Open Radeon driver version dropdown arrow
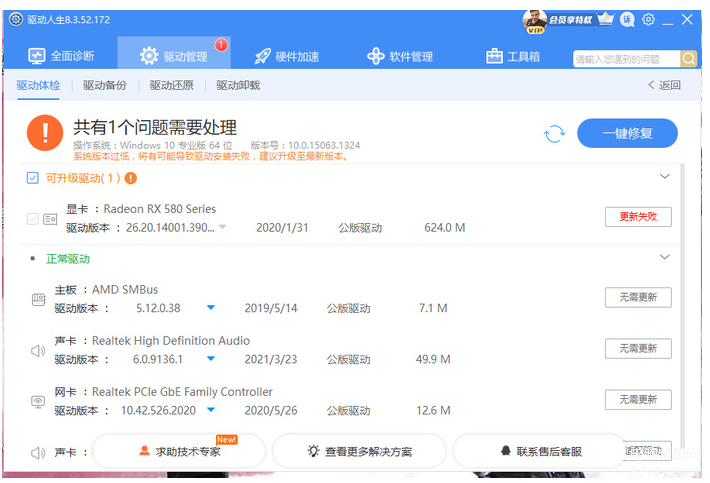This screenshot has height=483, width=710. pyautogui.click(x=222, y=227)
